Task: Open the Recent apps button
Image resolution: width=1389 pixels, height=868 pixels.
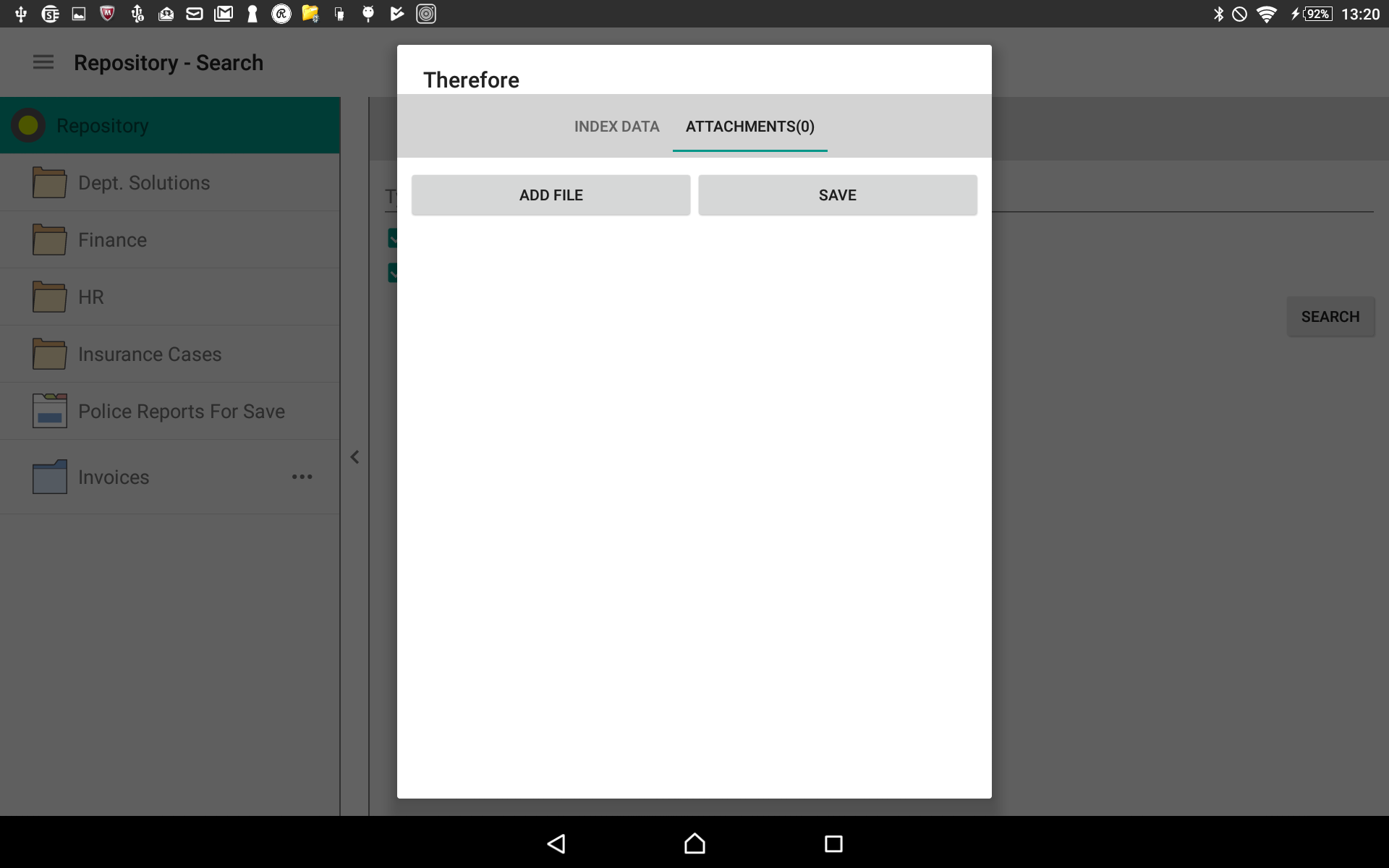Action: (833, 843)
